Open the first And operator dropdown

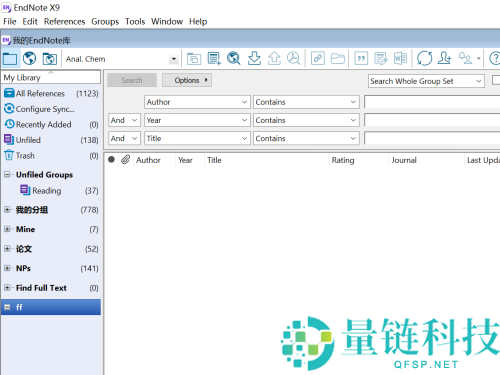tap(134, 120)
